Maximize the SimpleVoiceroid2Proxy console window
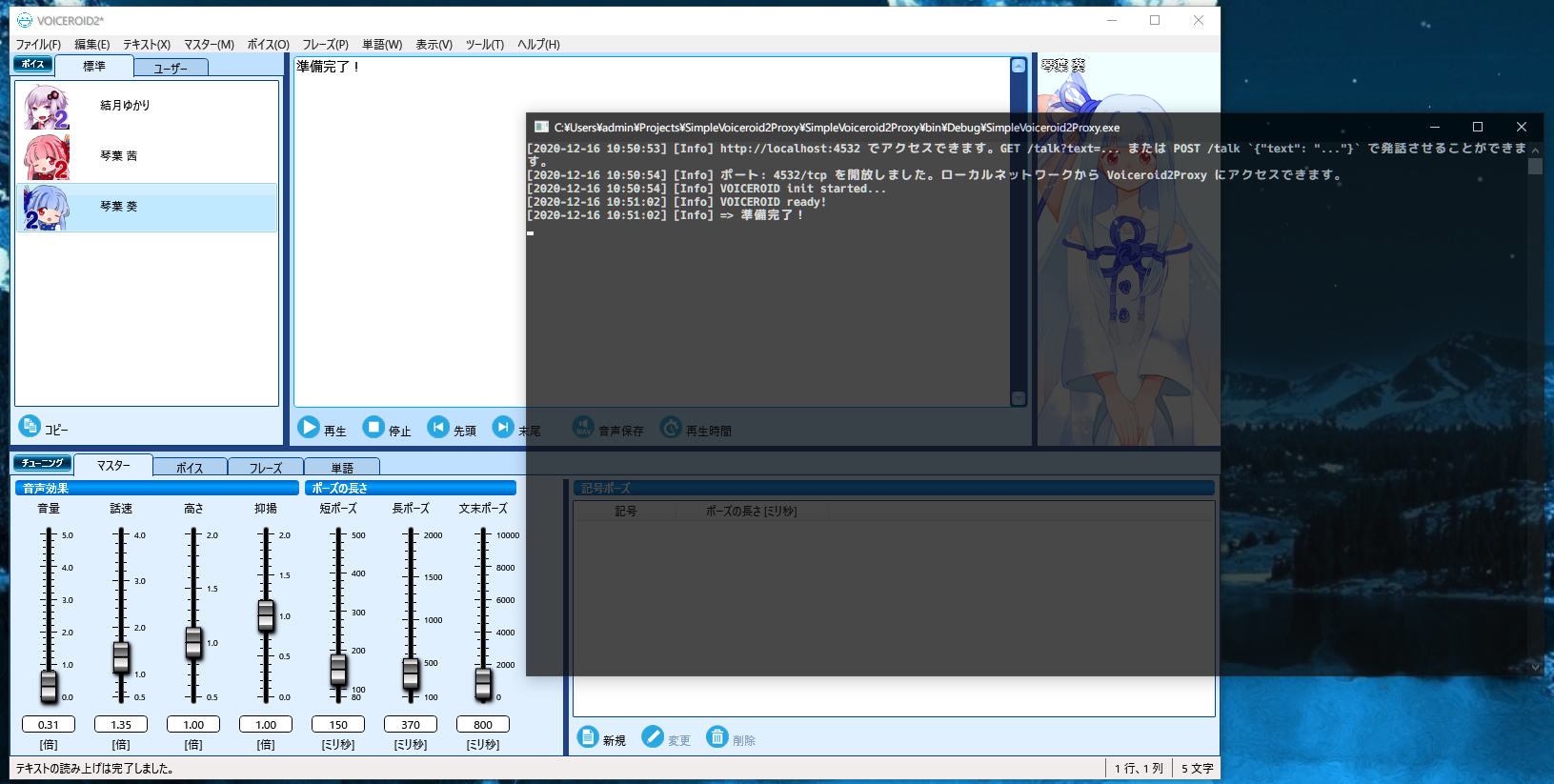 [x=1478, y=127]
